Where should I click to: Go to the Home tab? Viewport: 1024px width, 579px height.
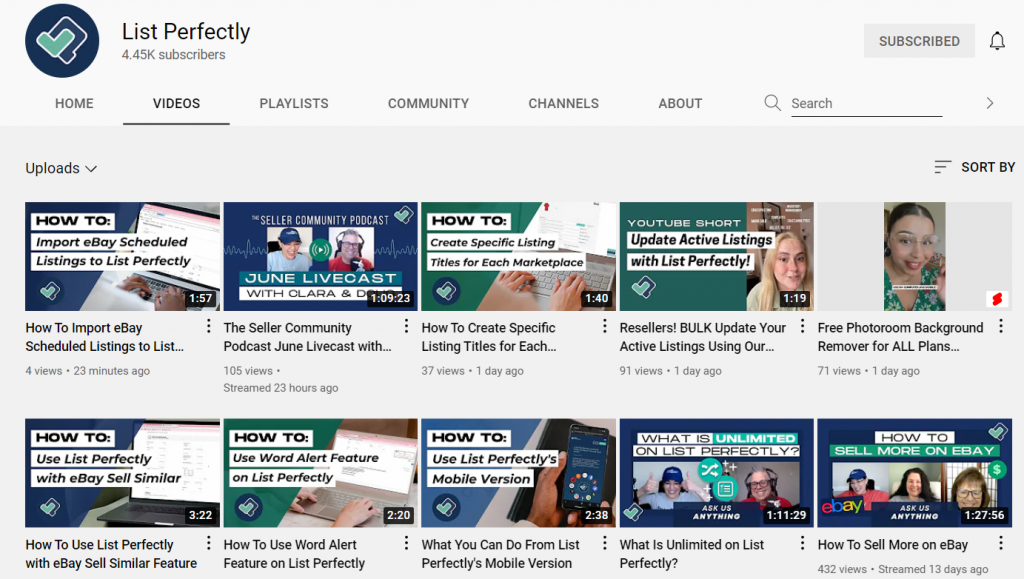point(74,103)
